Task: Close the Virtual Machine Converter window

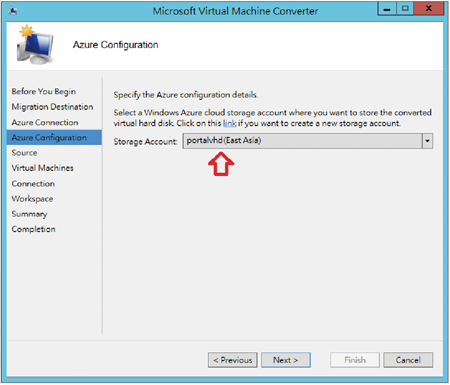Action: [429, 9]
